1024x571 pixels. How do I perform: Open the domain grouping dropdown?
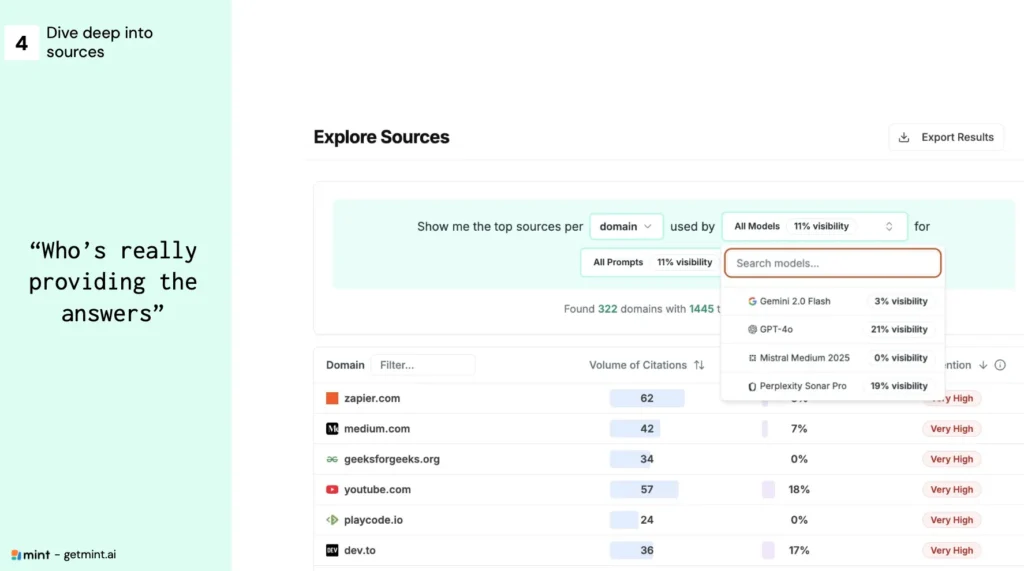[x=626, y=227]
